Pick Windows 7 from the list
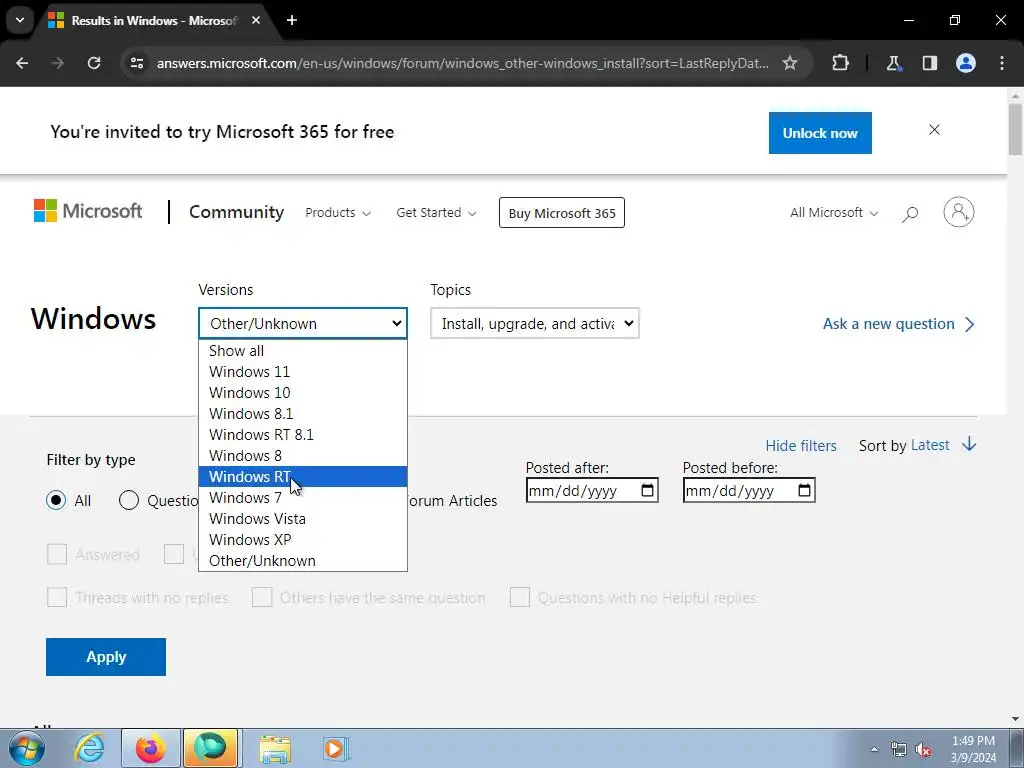The width and height of the screenshot is (1024, 768). [303, 498]
